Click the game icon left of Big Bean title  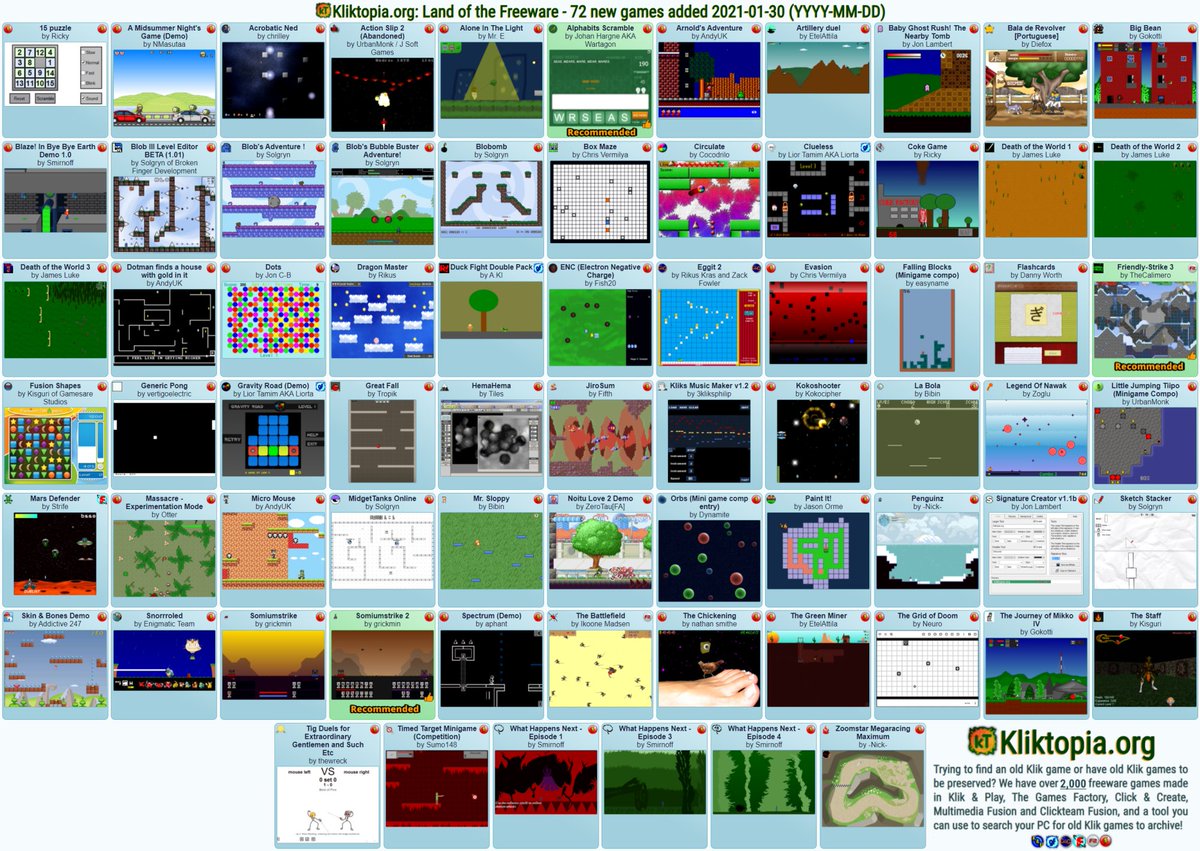(x=1099, y=29)
